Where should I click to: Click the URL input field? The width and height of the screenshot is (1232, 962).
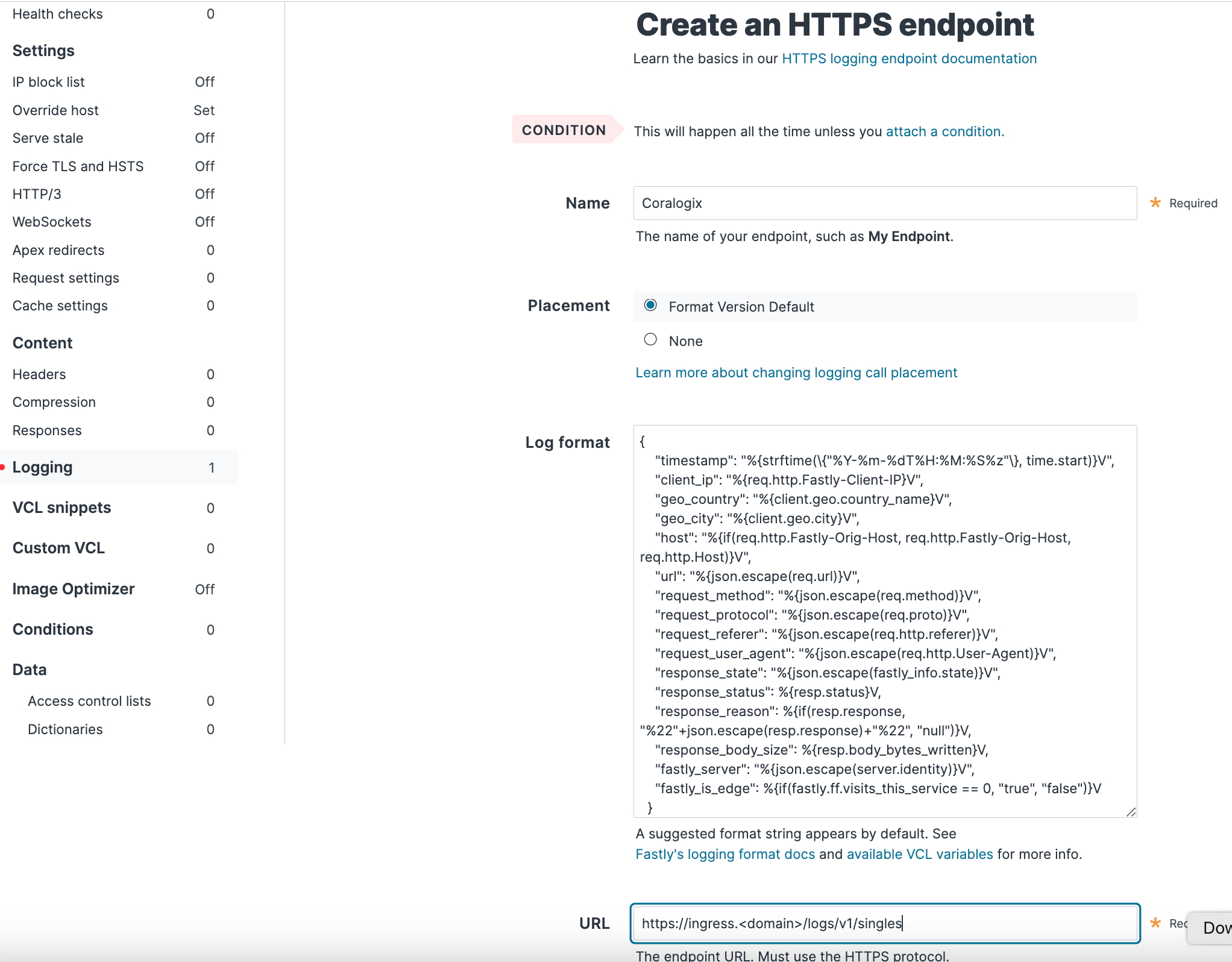pyautogui.click(x=885, y=923)
